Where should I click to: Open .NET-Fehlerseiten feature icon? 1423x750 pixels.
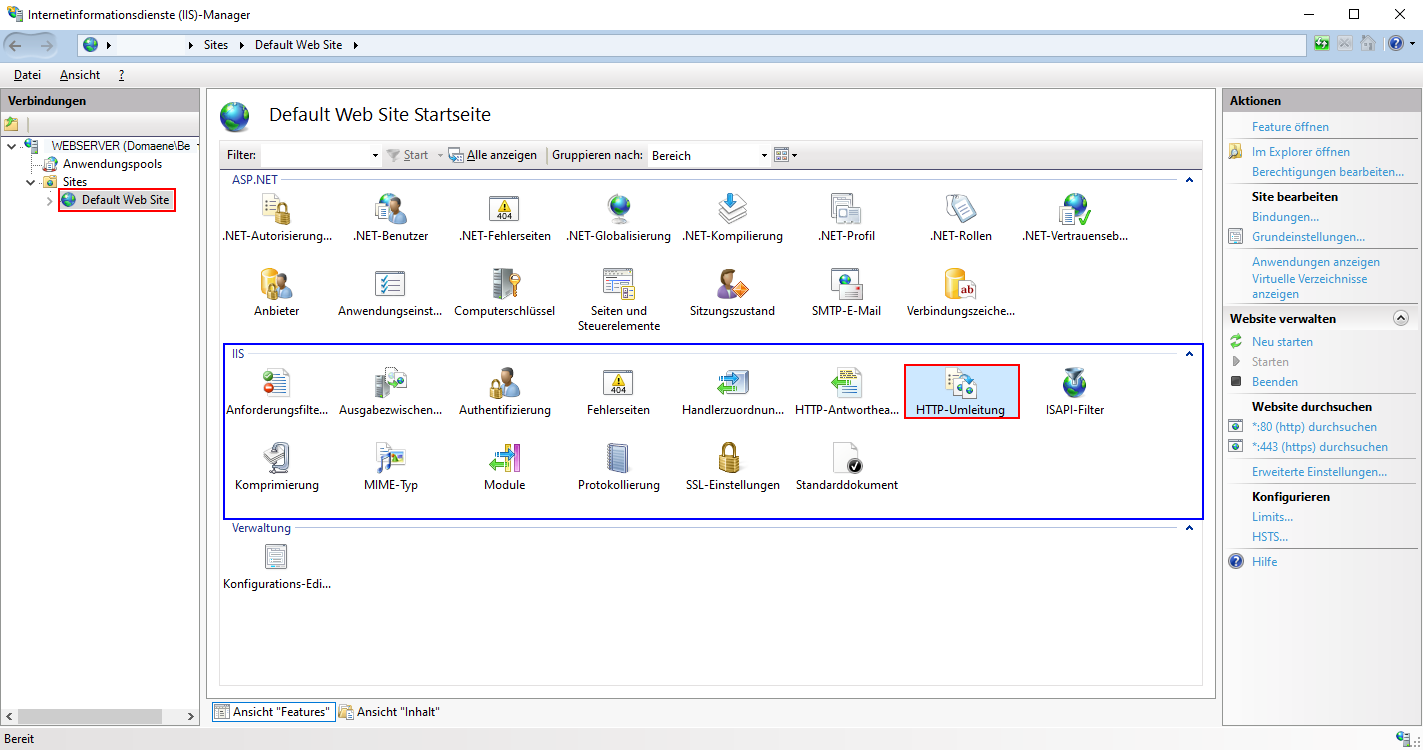[x=504, y=219]
